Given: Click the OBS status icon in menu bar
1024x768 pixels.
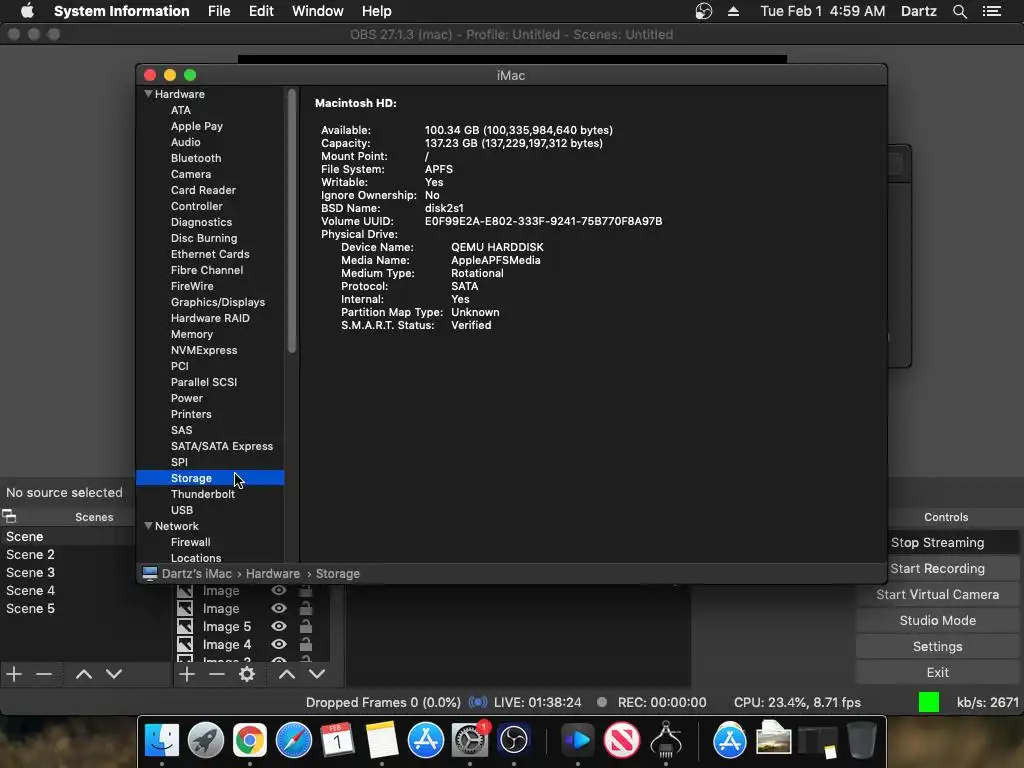Looking at the screenshot, I should [x=703, y=11].
